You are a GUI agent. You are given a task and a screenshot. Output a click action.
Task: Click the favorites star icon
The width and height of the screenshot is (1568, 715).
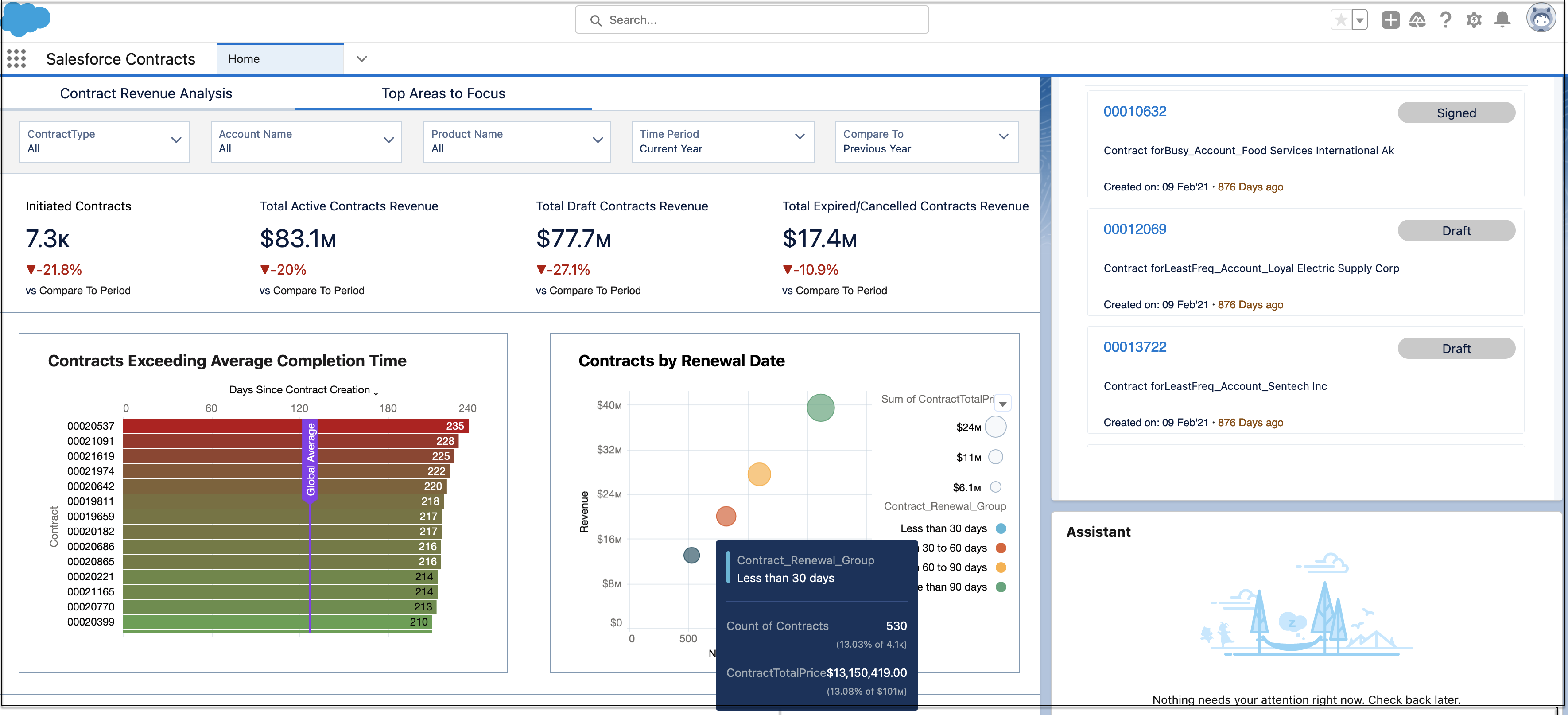coord(1340,20)
